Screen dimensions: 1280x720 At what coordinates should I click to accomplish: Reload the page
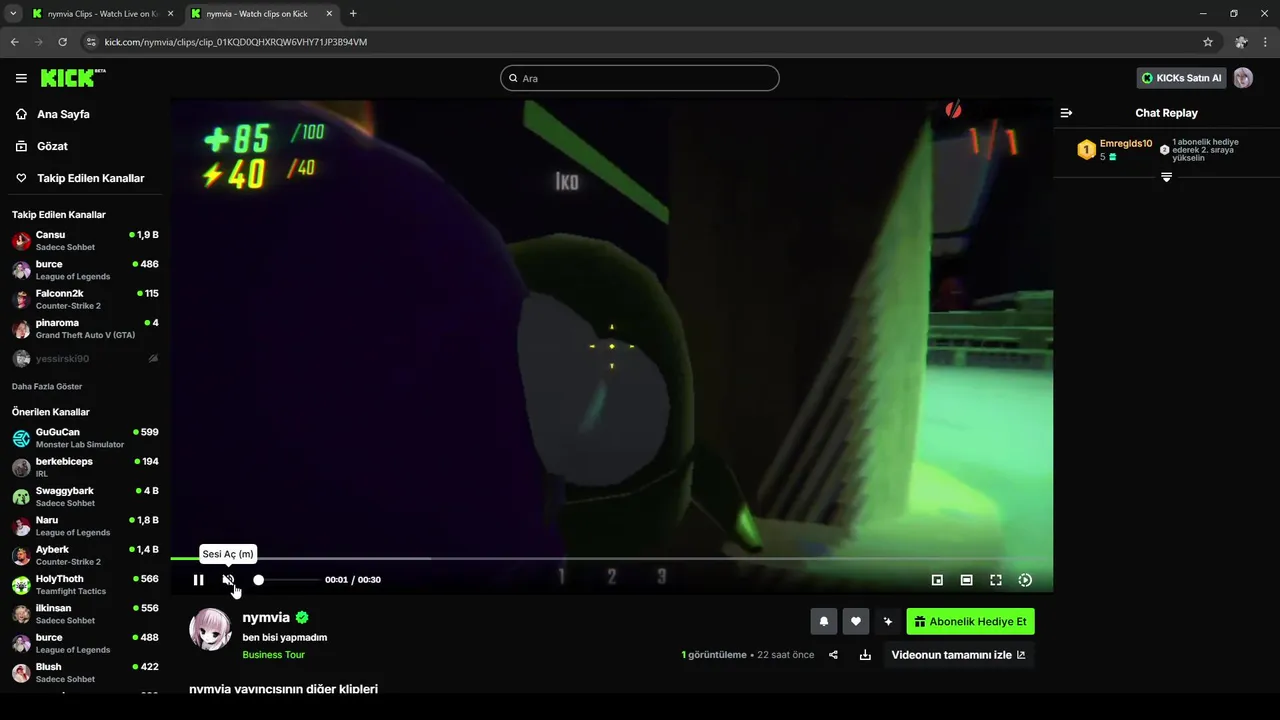[x=62, y=42]
